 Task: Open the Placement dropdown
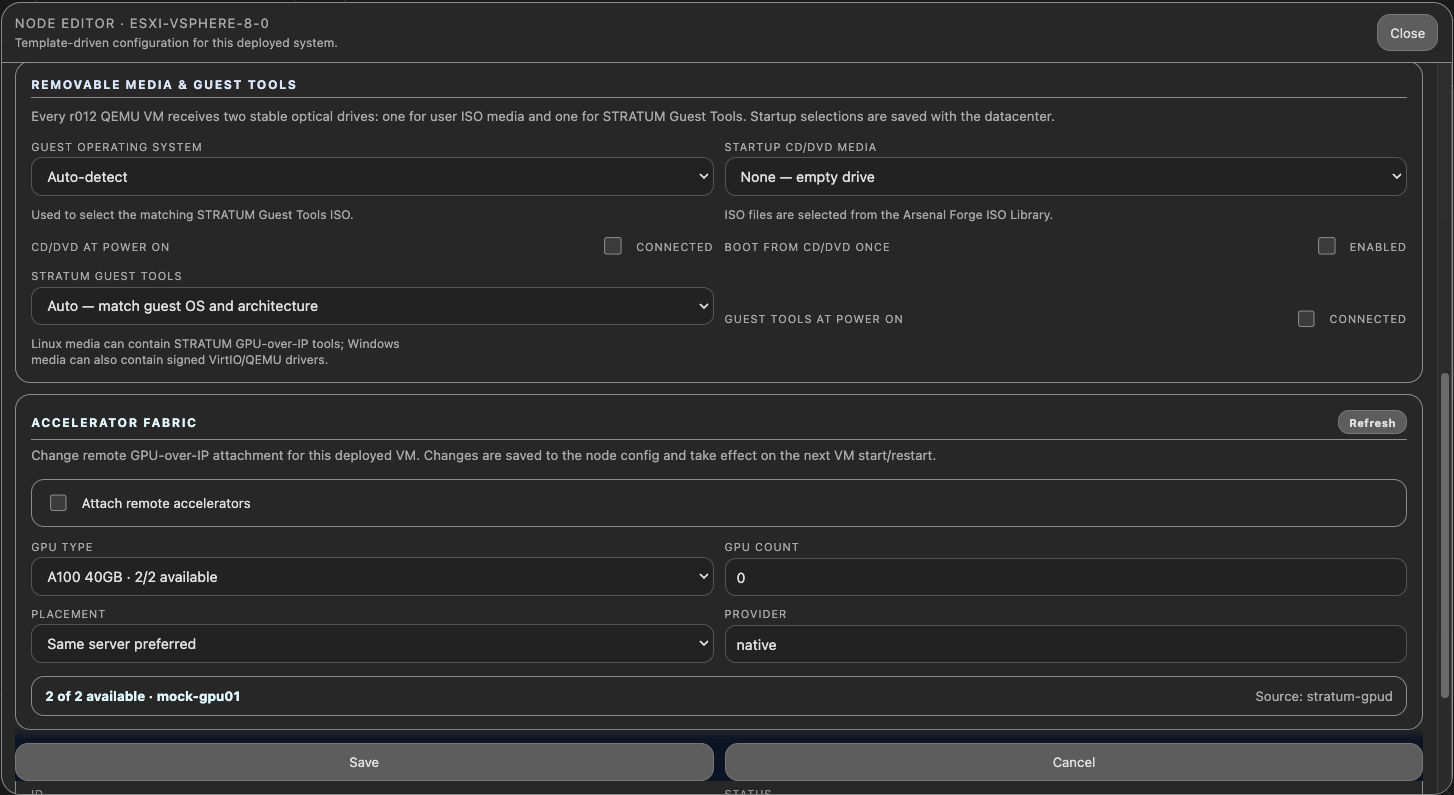point(372,644)
